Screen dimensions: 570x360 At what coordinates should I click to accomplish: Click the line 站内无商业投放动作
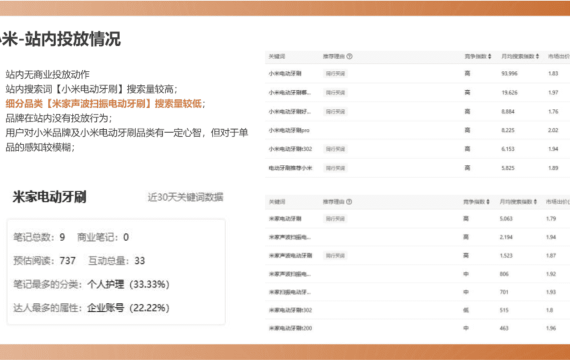[48, 75]
